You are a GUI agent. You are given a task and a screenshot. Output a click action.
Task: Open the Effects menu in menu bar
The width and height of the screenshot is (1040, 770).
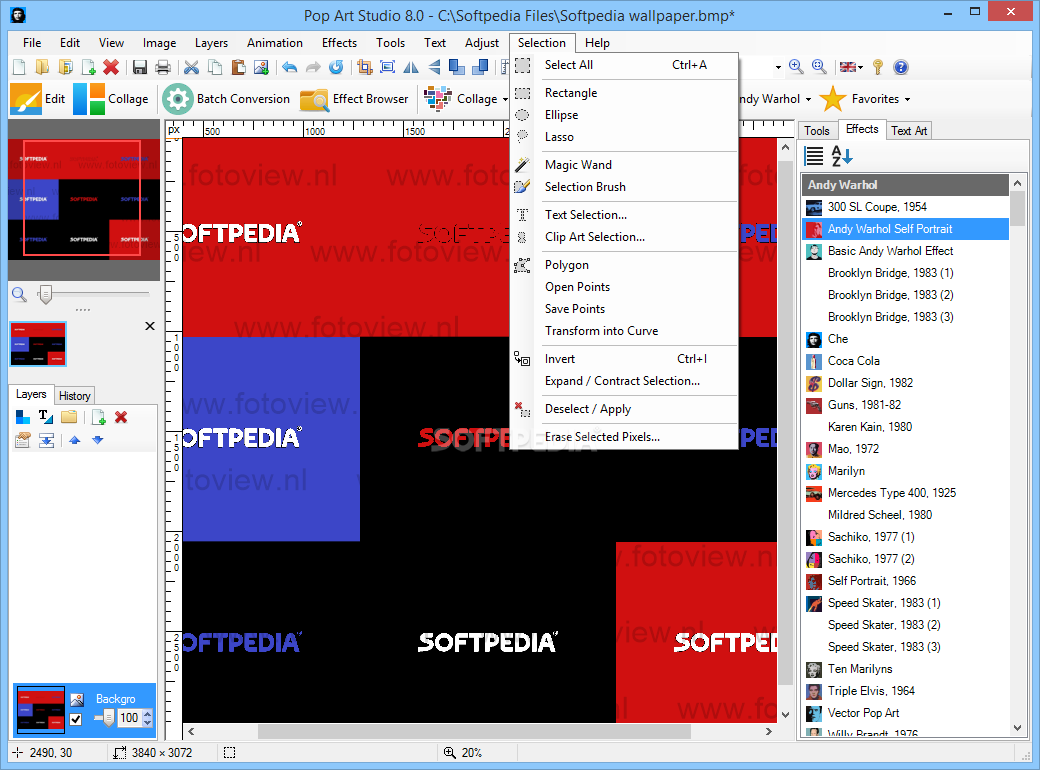339,42
